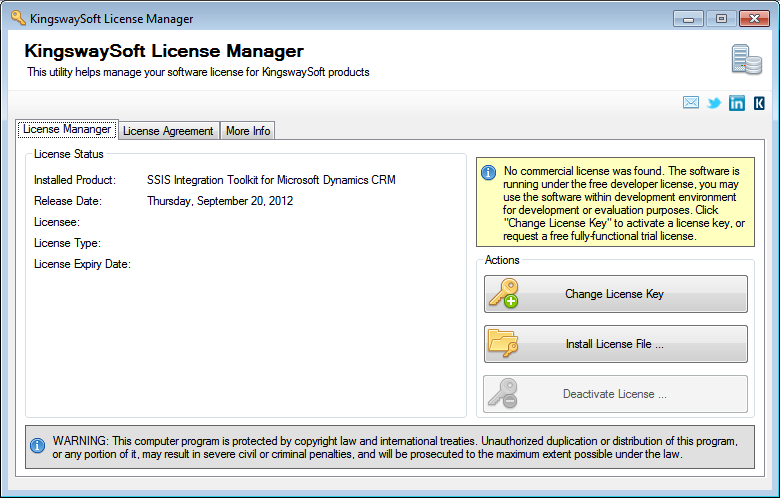The image size is (780, 498).
Task: Click the info icon in yellow notice
Action: coord(488,172)
